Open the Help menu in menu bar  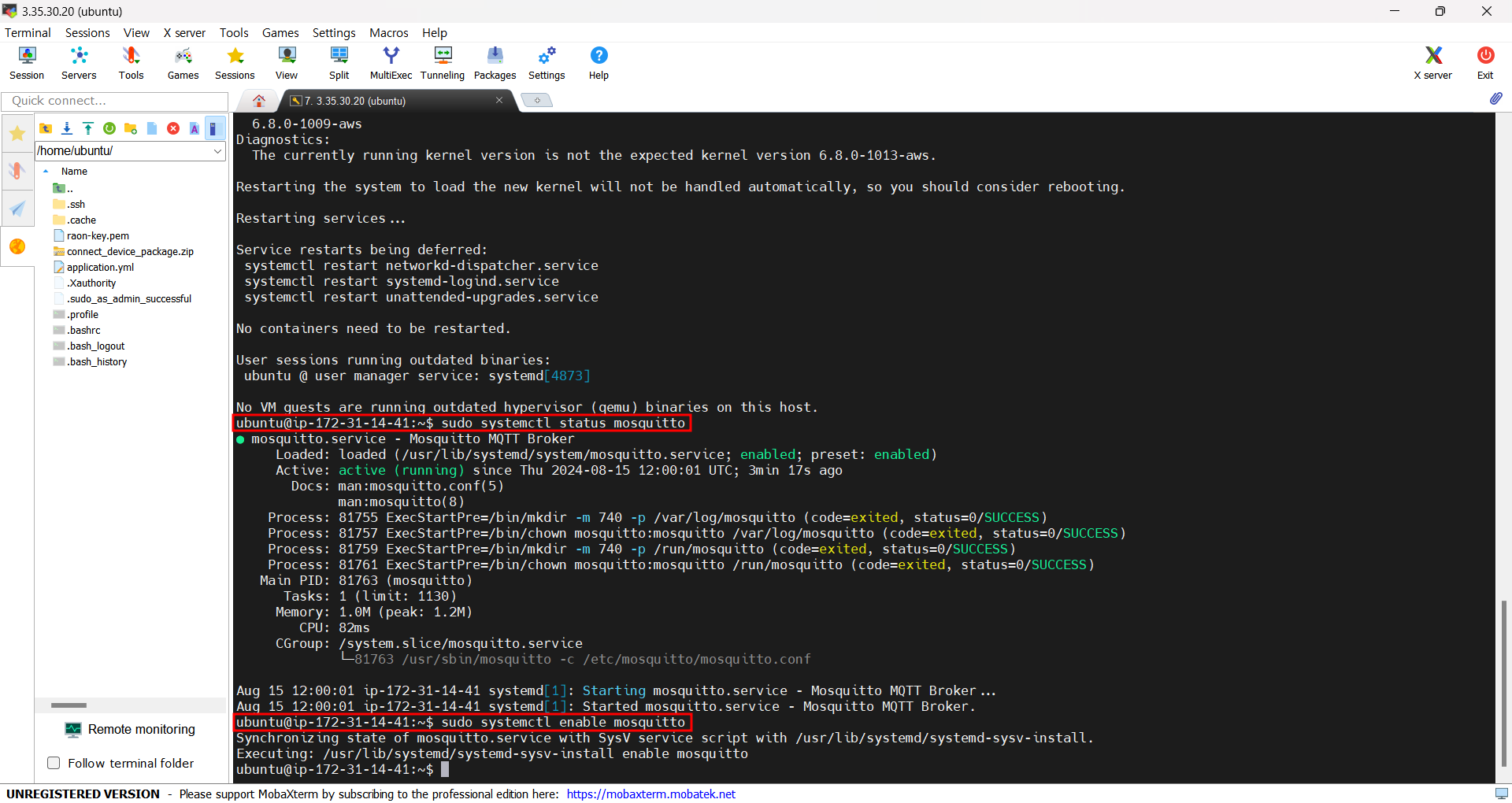pyautogui.click(x=435, y=32)
